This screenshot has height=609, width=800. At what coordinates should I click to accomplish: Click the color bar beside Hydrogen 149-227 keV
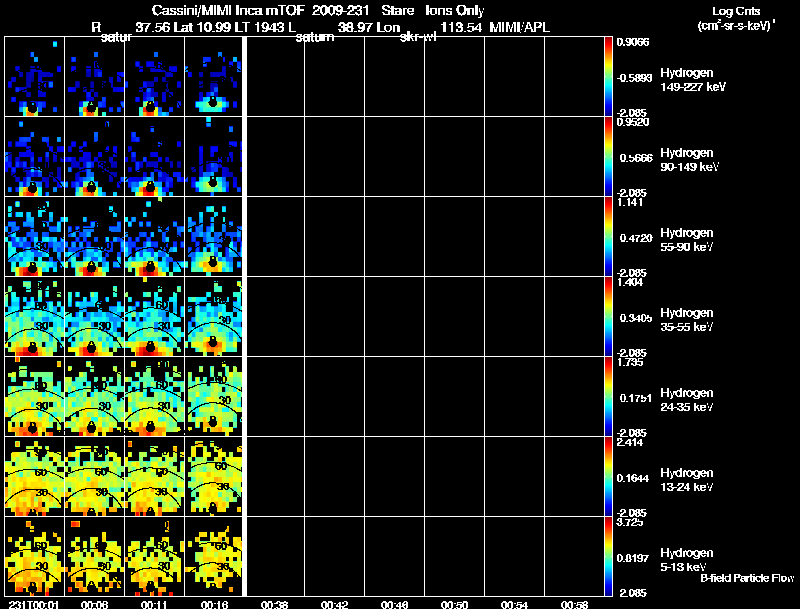[608, 77]
